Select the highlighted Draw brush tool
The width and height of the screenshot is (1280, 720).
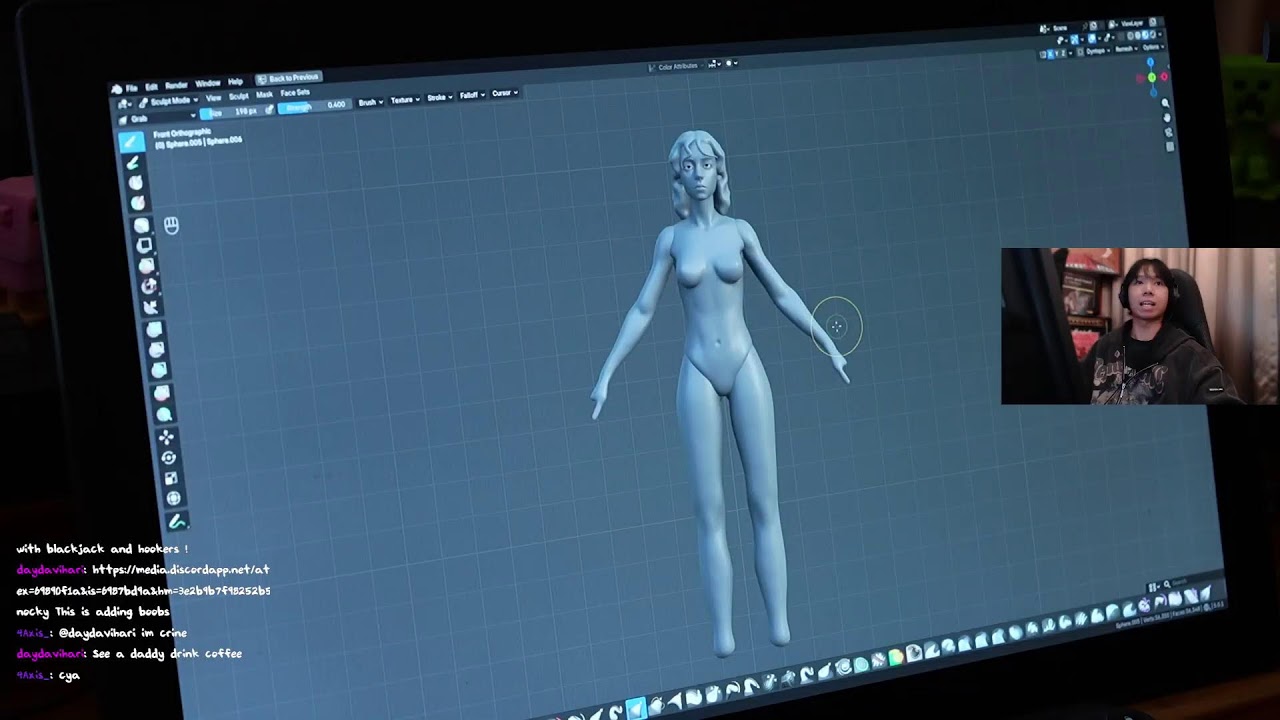pos(131,142)
